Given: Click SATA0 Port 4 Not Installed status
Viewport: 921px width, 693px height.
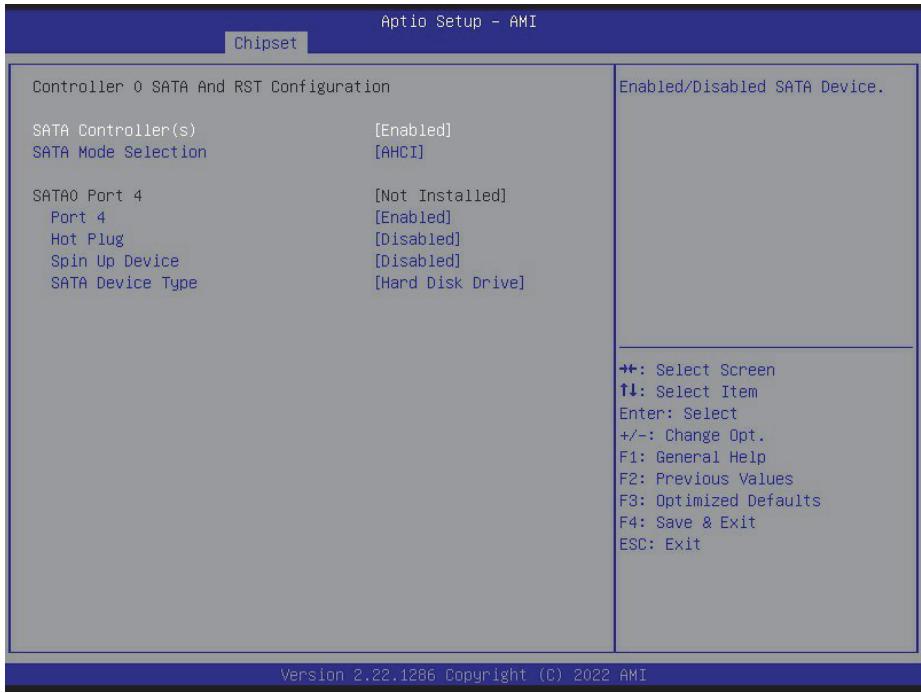Looking at the screenshot, I should click(x=441, y=196).
